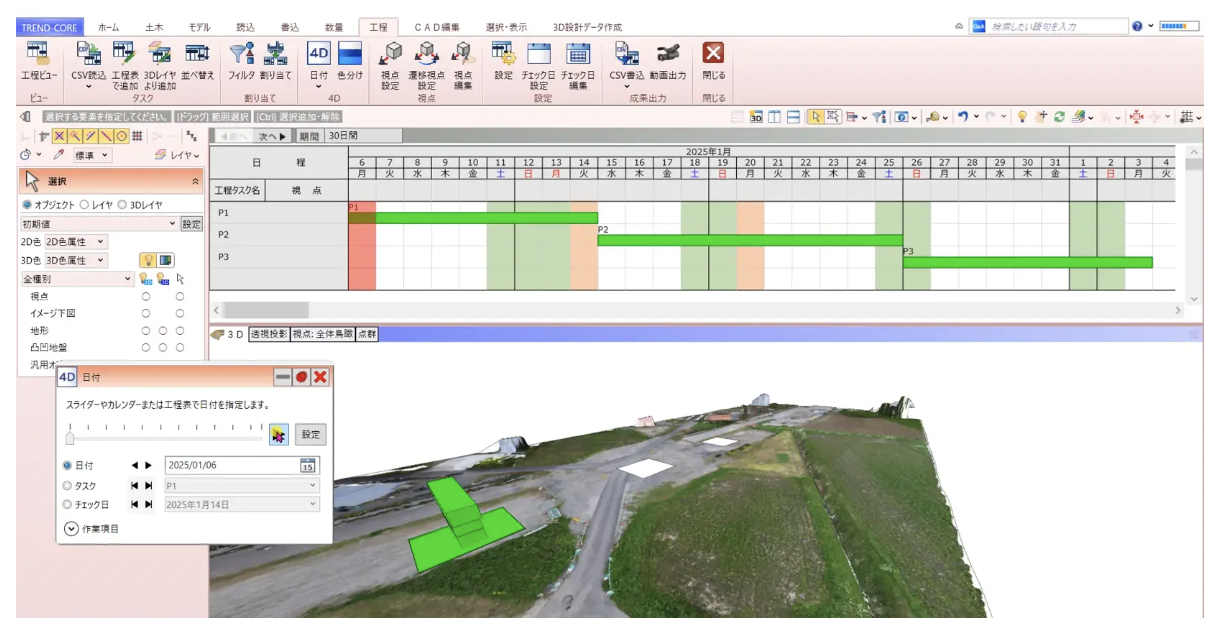
Task: Open the 全種別 type dropdown
Action: pyautogui.click(x=77, y=279)
